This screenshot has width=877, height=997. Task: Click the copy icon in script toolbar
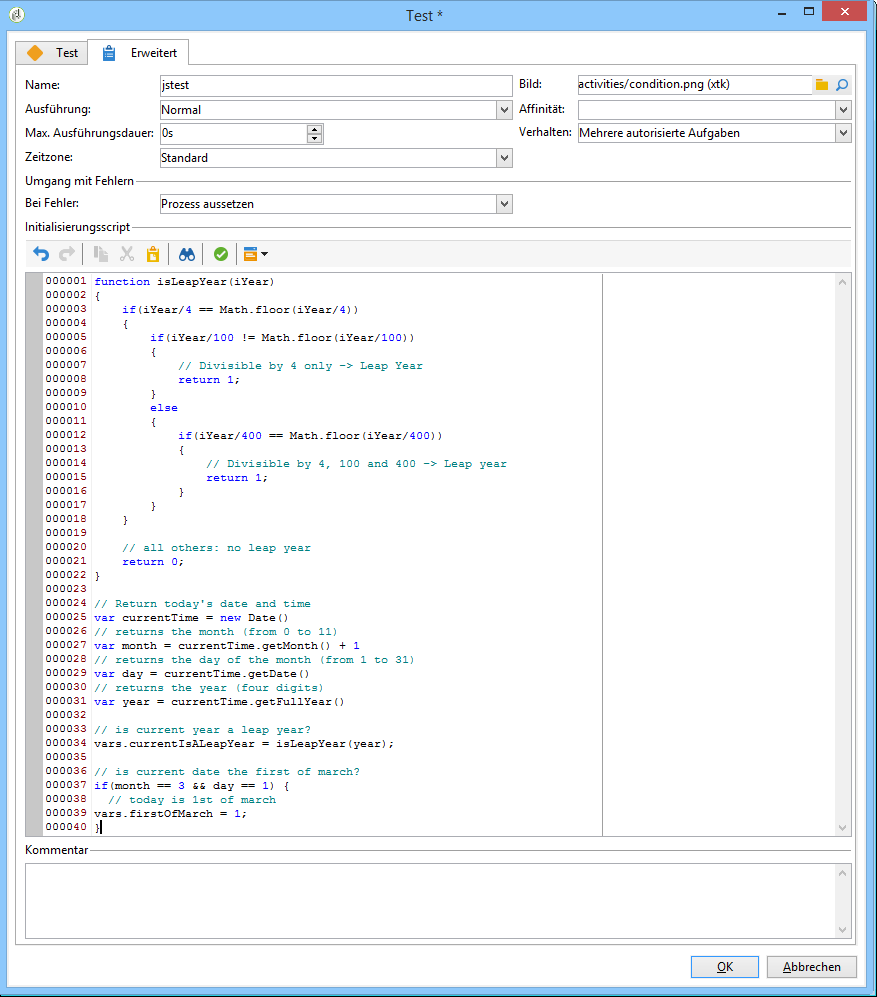pyautogui.click(x=101, y=254)
